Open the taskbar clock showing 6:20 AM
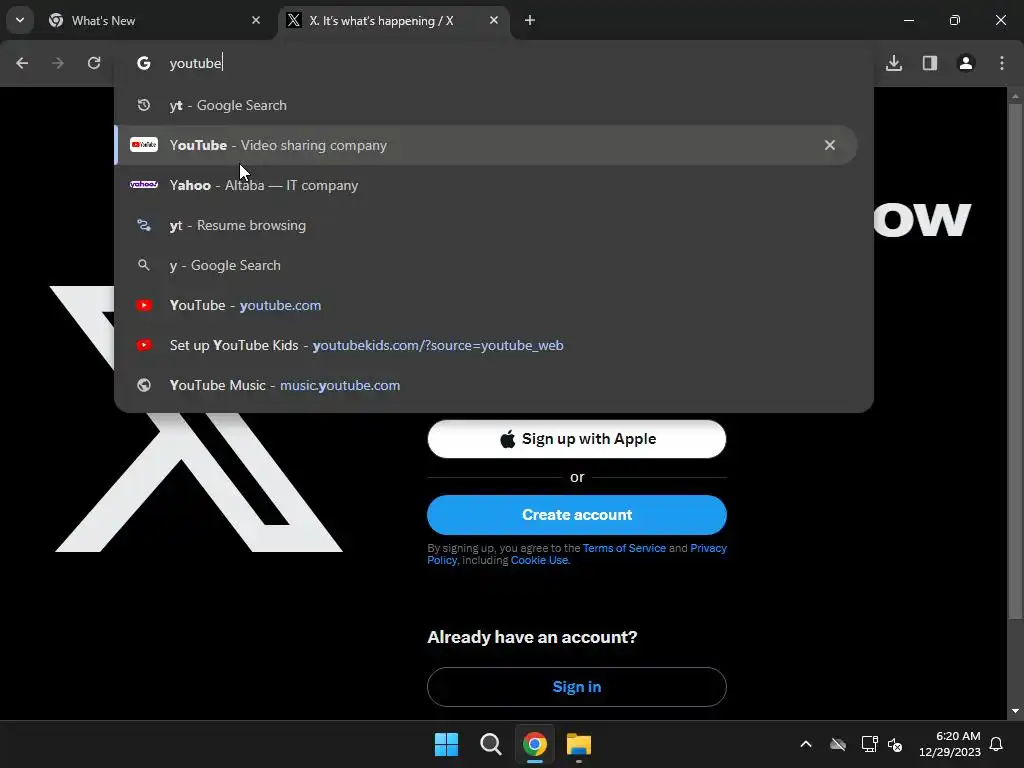Screen dimensions: 1024x768 click(950, 744)
